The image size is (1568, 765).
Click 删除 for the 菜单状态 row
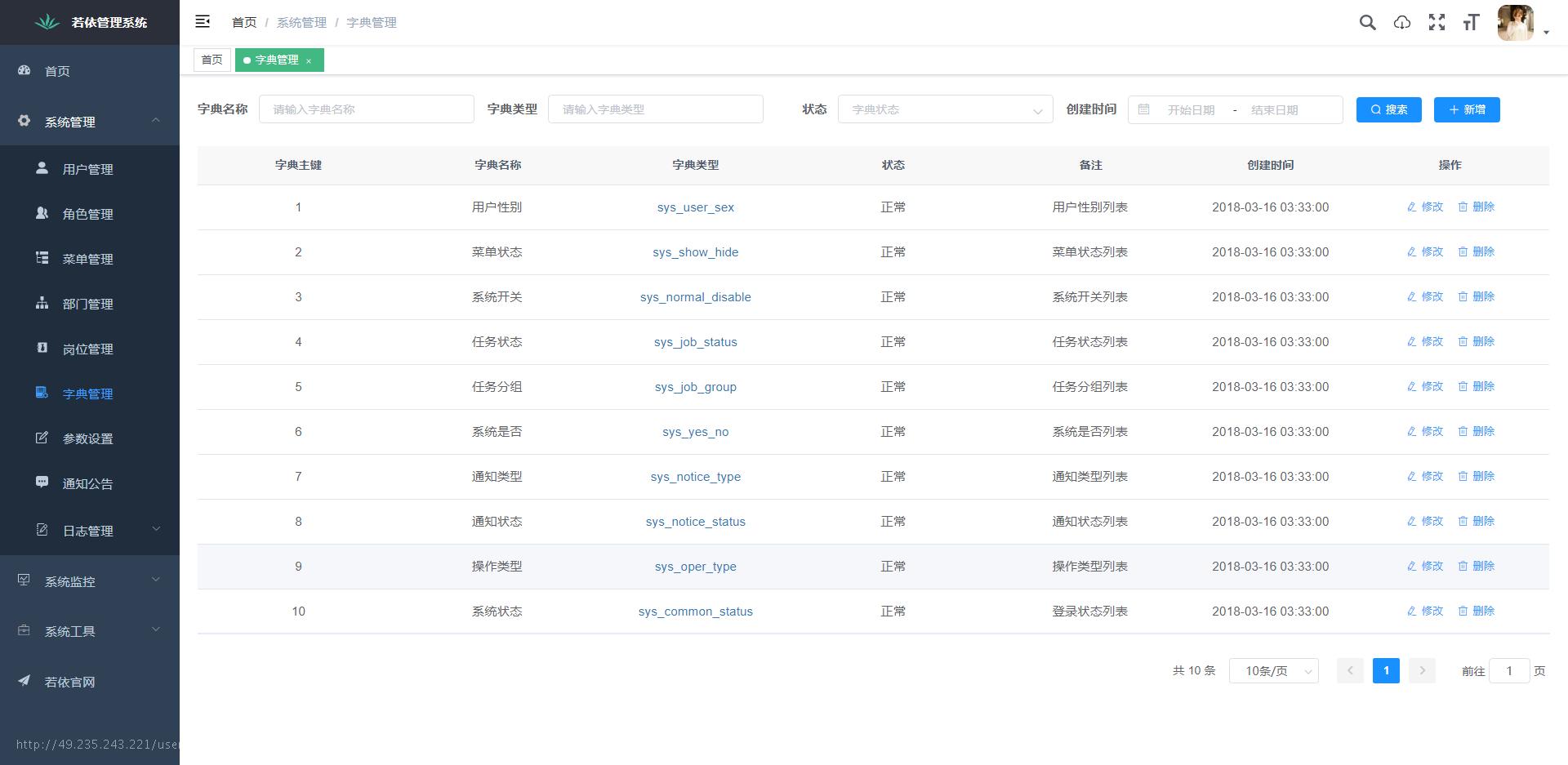(x=1477, y=251)
